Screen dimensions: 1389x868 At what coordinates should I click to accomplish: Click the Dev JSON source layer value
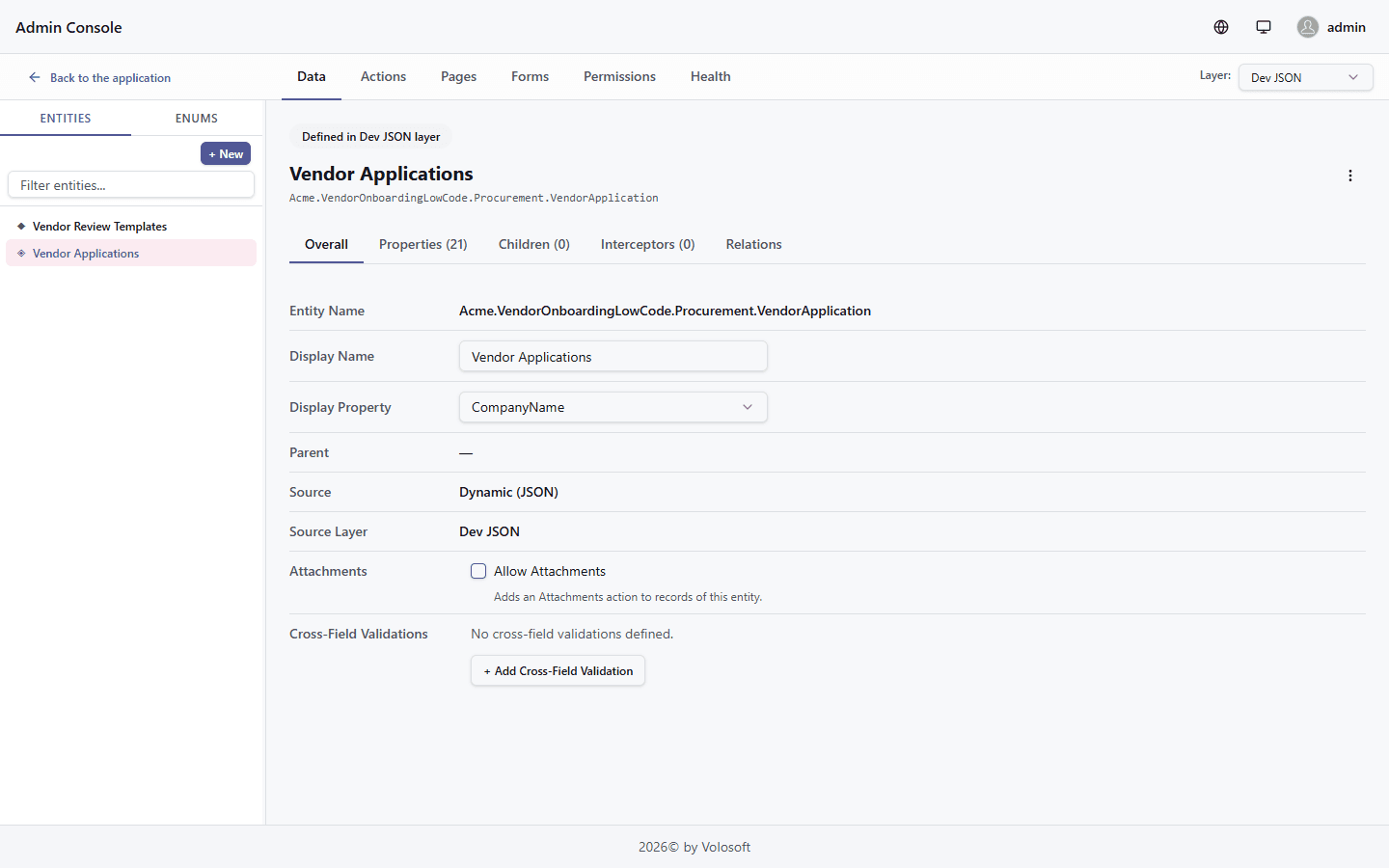(x=489, y=531)
